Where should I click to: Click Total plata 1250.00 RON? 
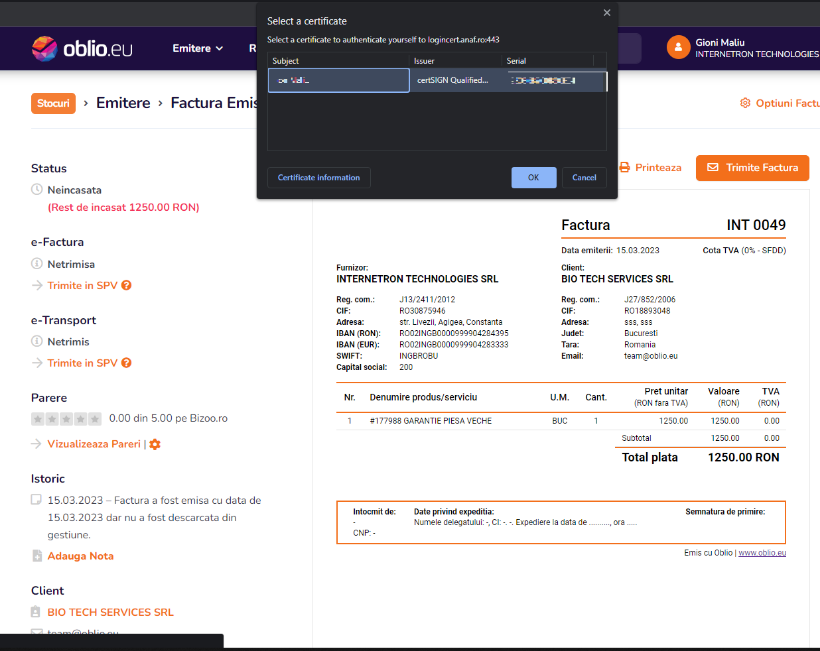point(700,458)
